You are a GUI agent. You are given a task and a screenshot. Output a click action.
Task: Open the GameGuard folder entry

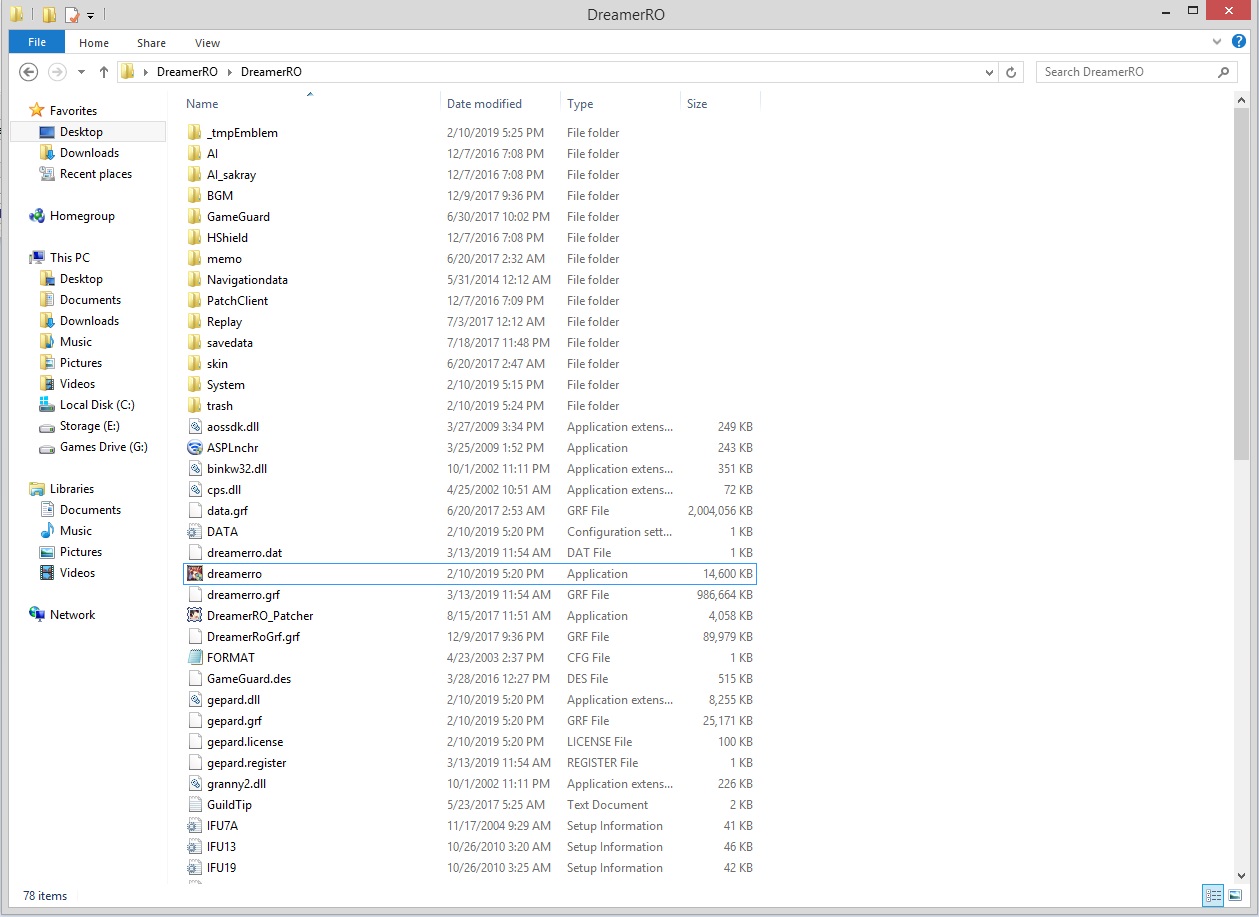tap(238, 217)
